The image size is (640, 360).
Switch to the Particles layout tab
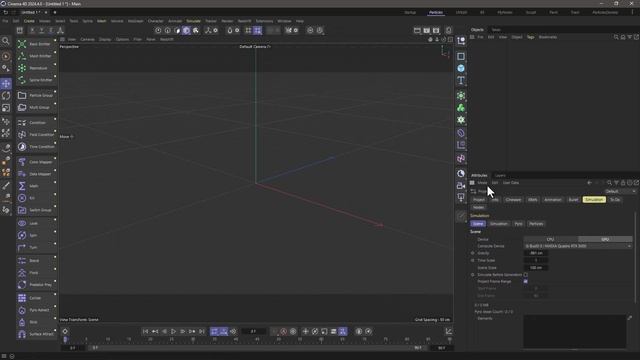436,12
